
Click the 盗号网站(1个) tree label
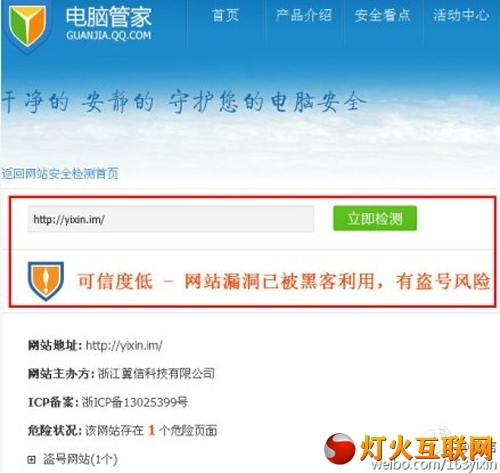tap(80, 459)
